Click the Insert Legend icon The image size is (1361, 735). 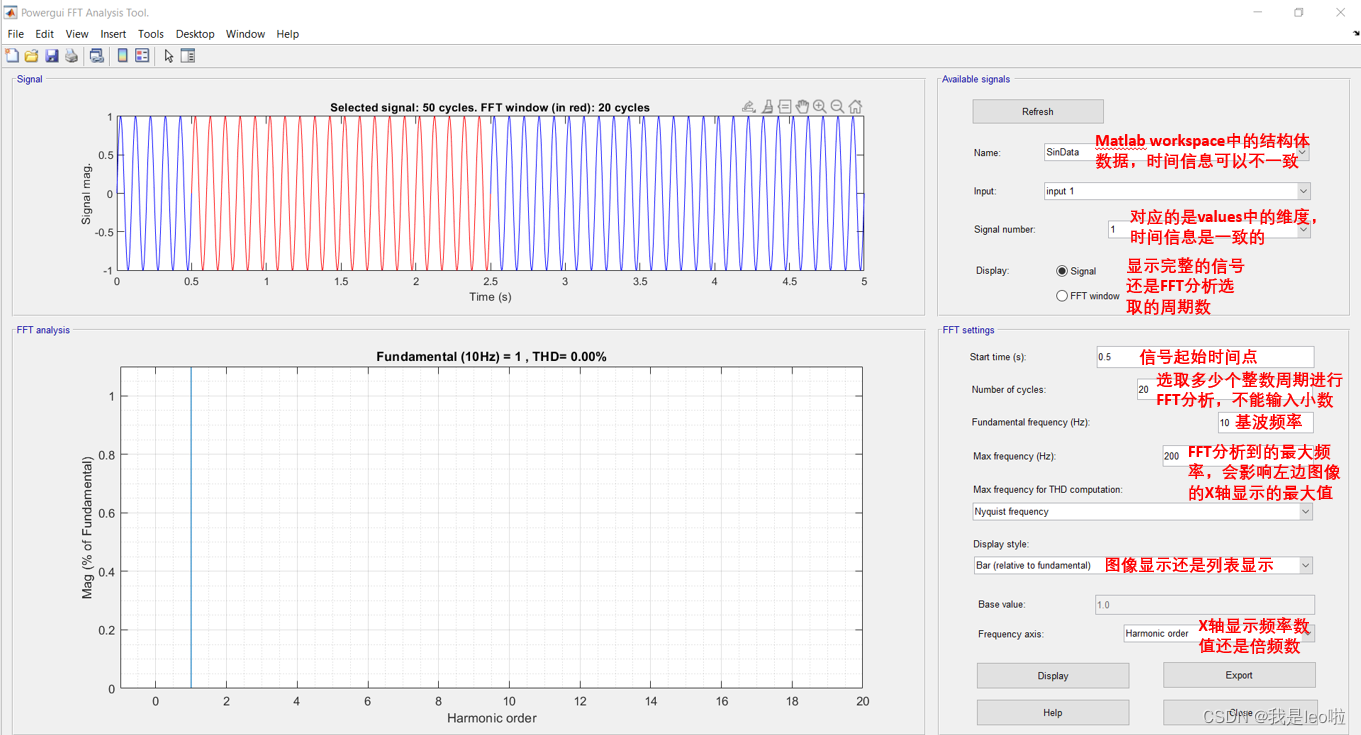coord(142,56)
